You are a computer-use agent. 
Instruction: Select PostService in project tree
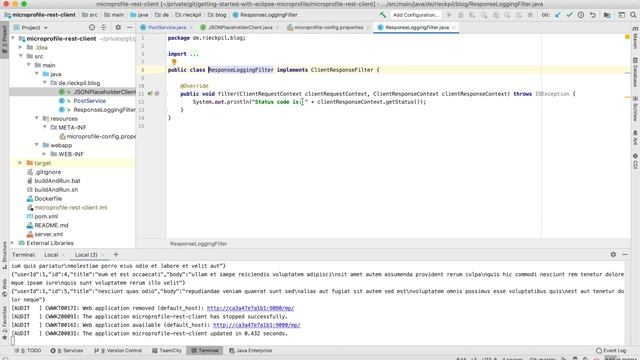(x=89, y=101)
